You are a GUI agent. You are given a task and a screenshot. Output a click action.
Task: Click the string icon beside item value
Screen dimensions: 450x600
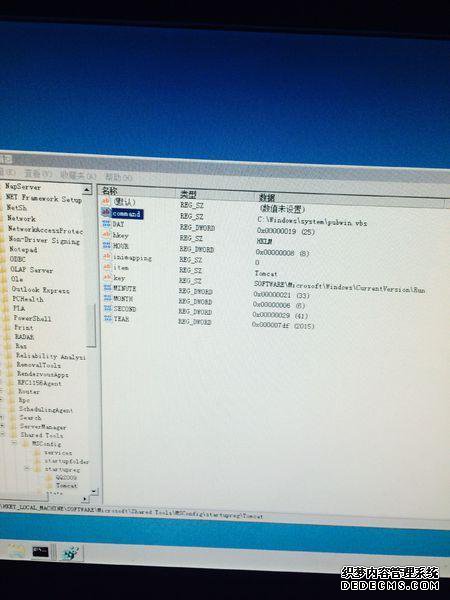[107, 267]
